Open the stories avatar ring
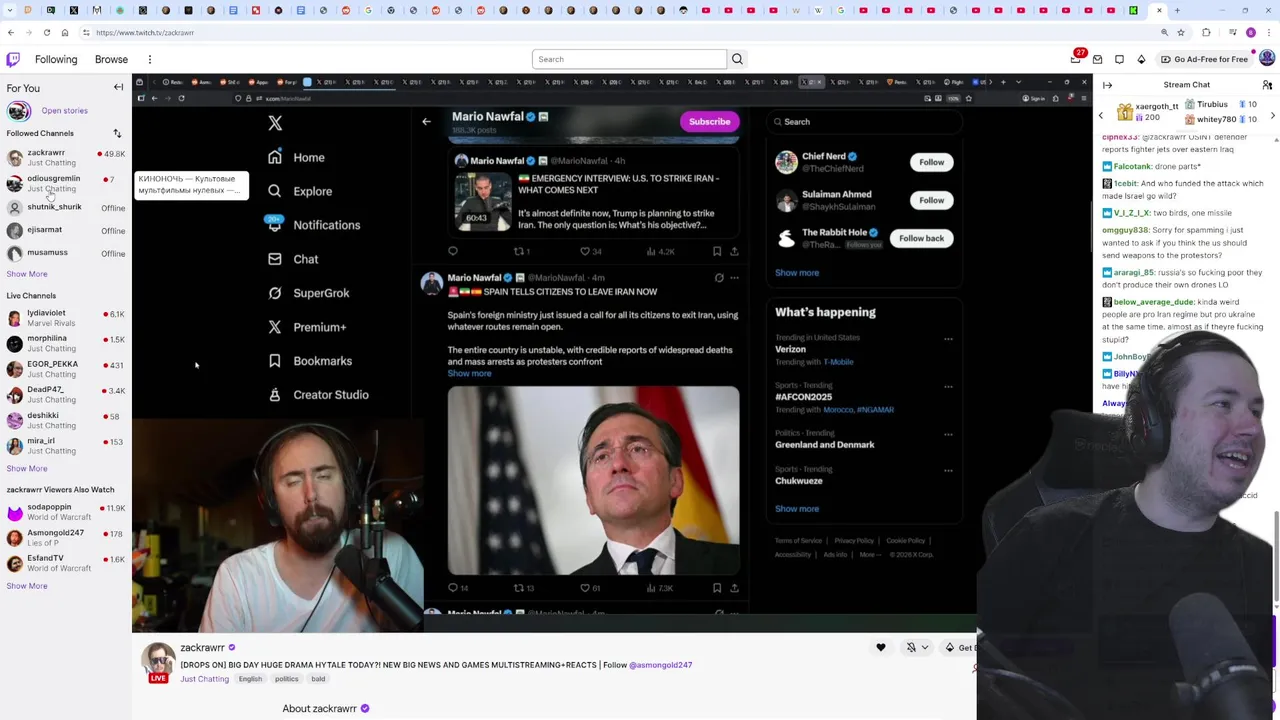Screen dimensions: 1280x720 (18, 111)
